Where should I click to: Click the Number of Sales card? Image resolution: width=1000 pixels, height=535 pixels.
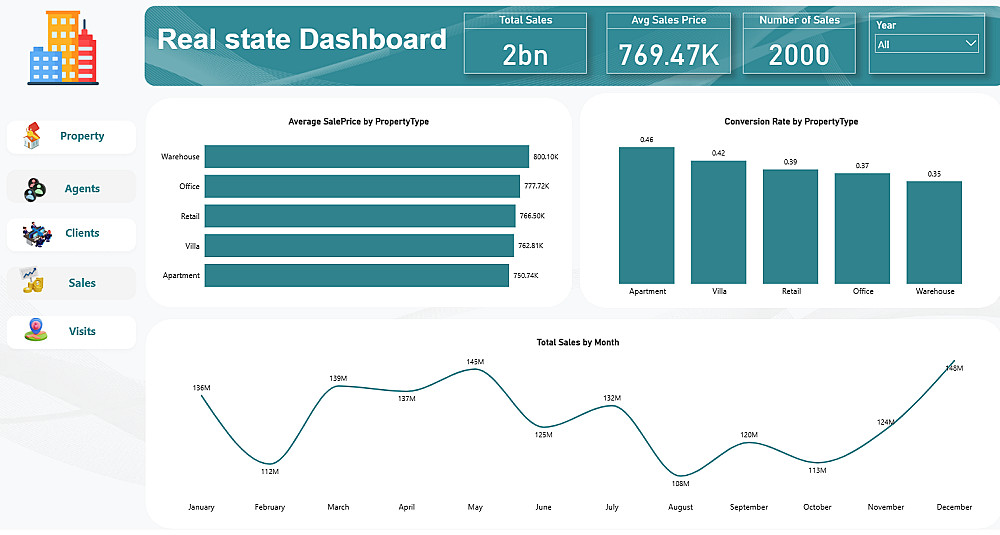point(799,43)
